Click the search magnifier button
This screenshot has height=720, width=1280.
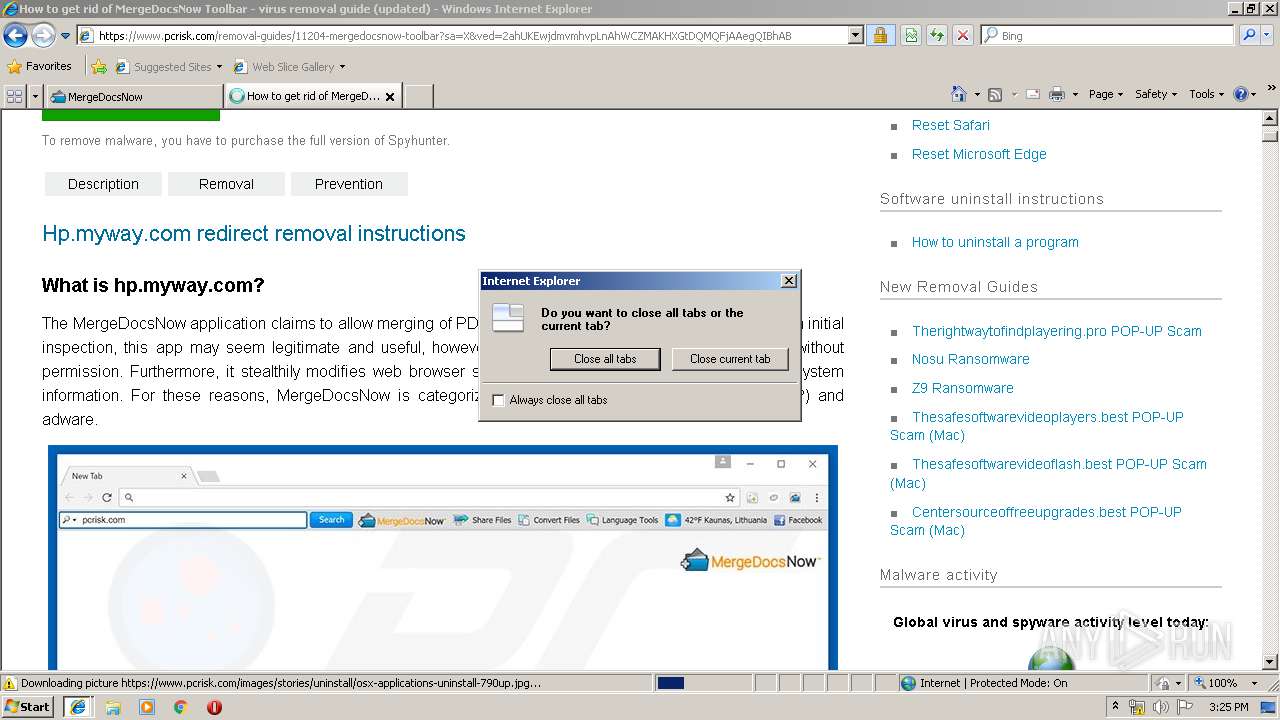point(1248,36)
